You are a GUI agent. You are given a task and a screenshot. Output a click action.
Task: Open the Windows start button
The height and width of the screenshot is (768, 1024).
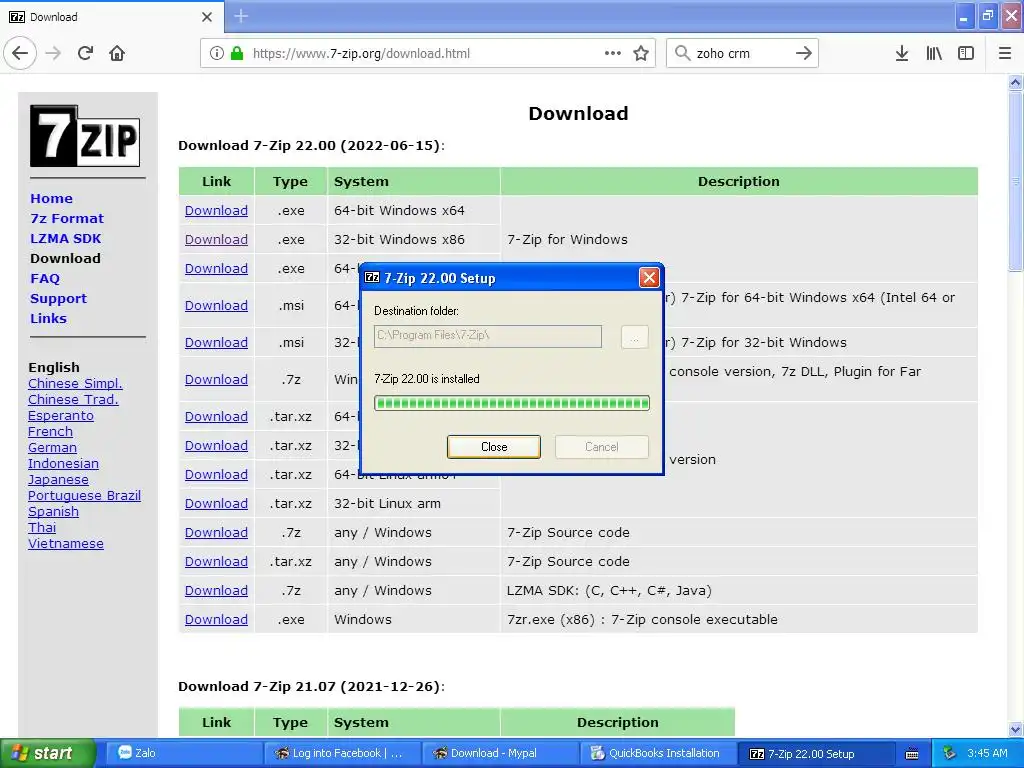[x=48, y=753]
